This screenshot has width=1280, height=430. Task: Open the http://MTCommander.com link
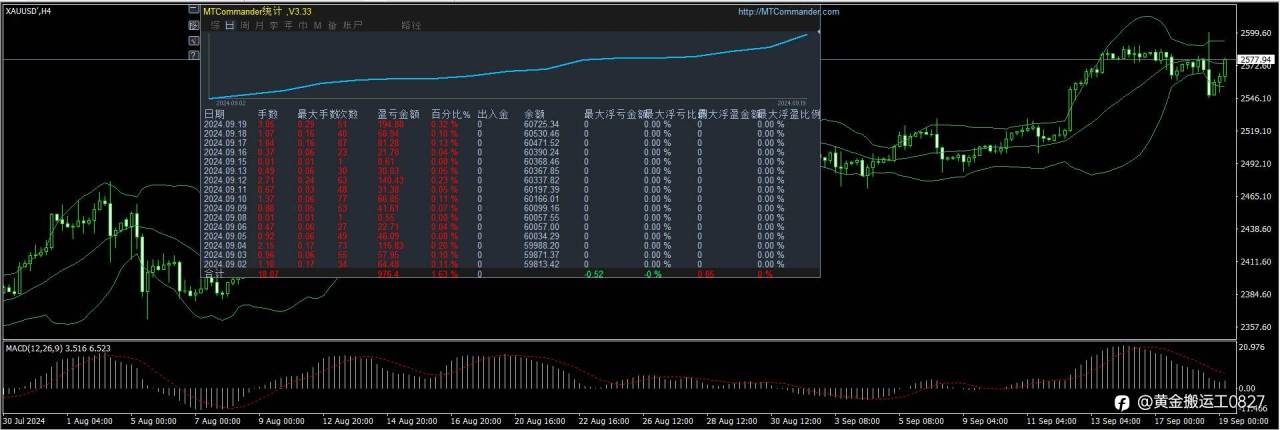pos(789,12)
